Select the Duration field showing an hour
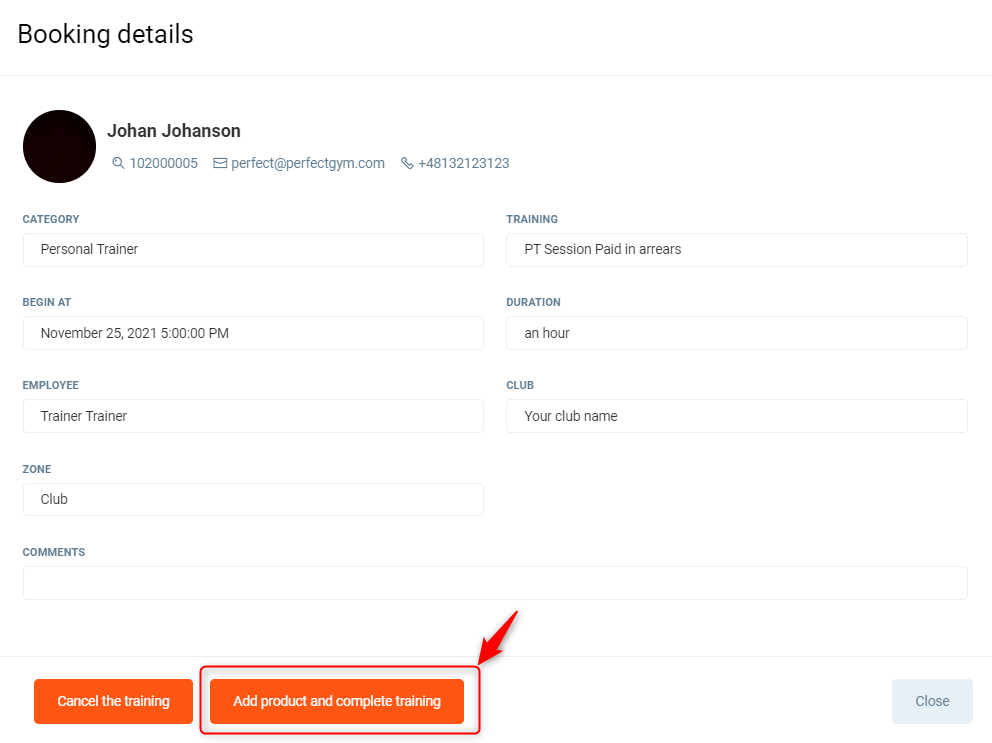The height and width of the screenshot is (743, 992). [x=736, y=333]
